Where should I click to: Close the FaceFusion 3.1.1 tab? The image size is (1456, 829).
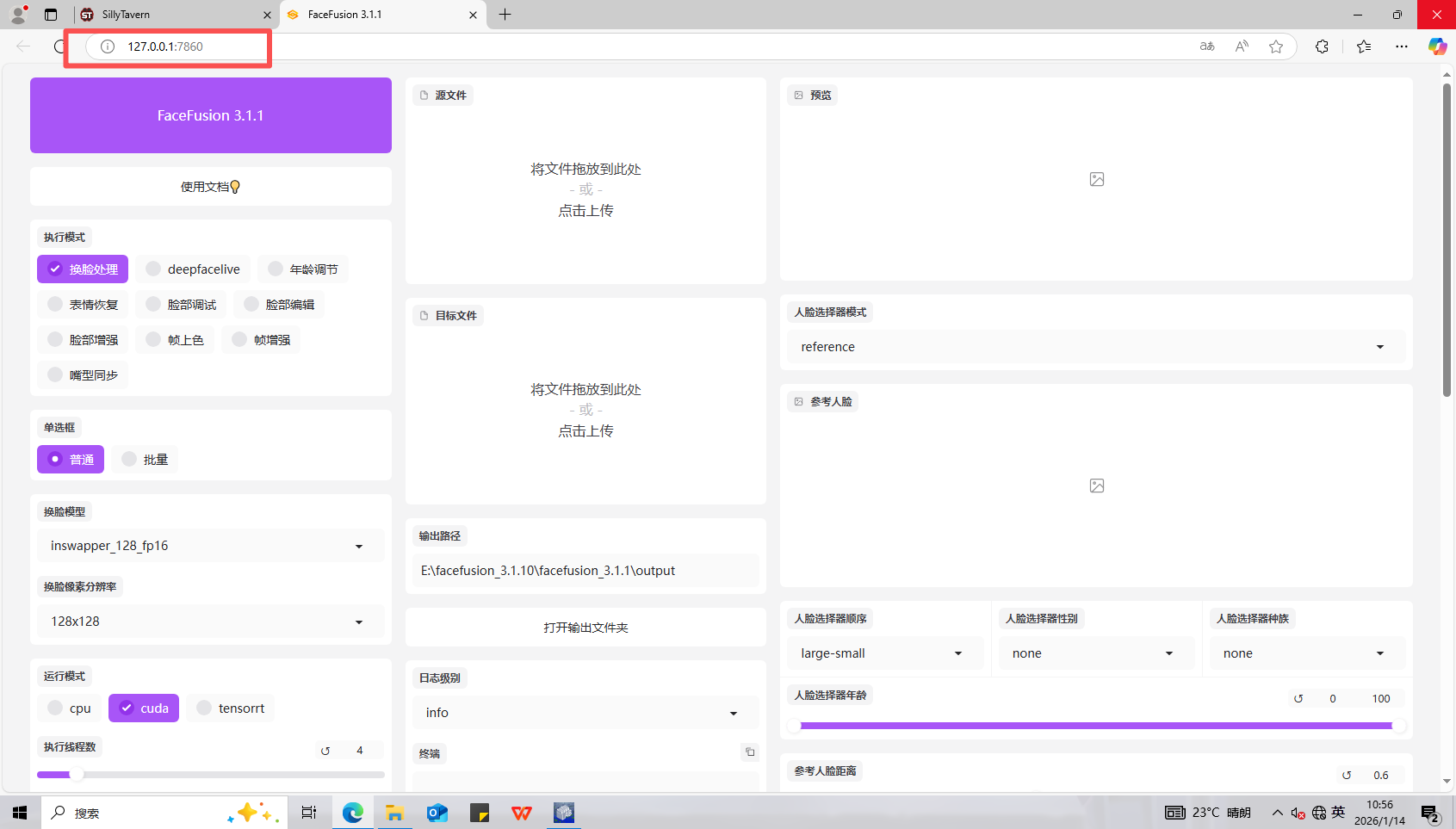pyautogui.click(x=473, y=15)
